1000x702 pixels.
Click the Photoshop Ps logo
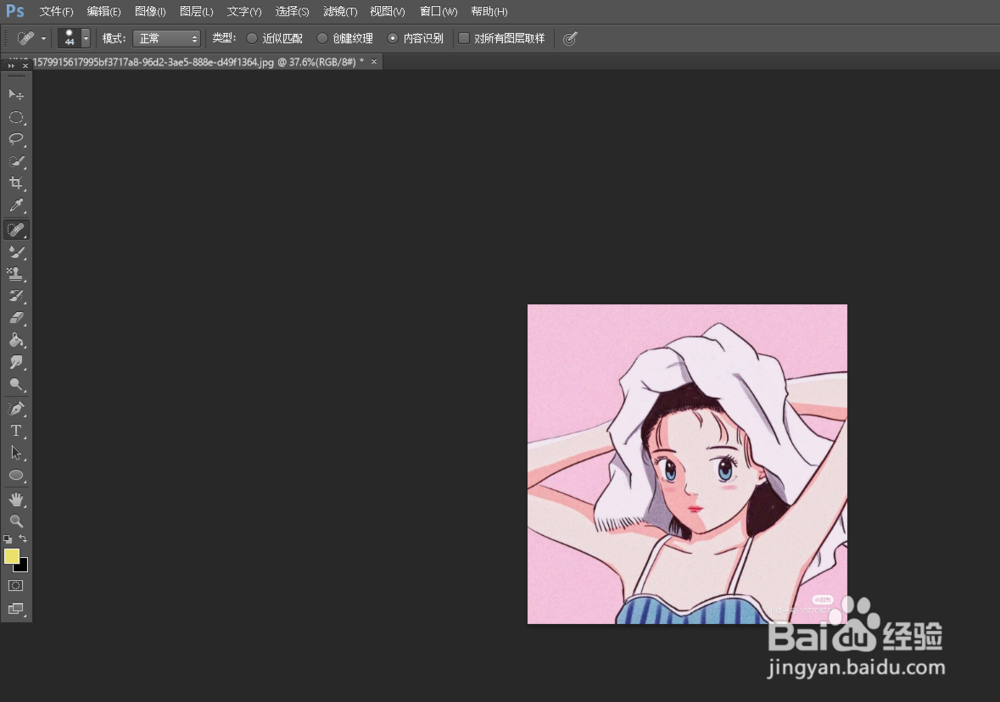(x=15, y=11)
